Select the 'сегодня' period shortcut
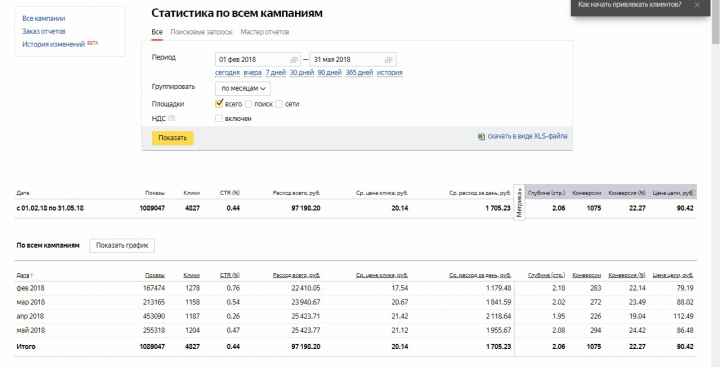 point(227,73)
